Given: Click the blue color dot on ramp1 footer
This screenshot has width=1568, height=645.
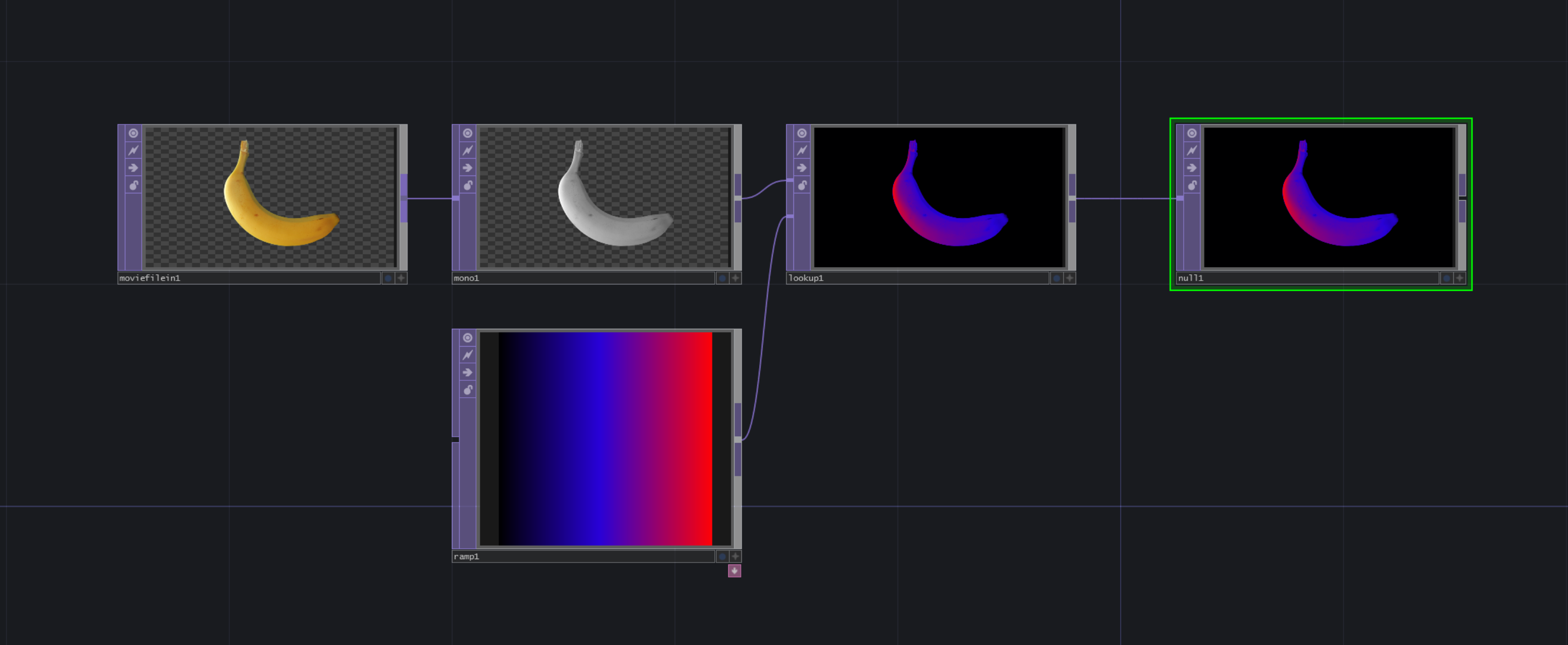Looking at the screenshot, I should pyautogui.click(x=722, y=556).
